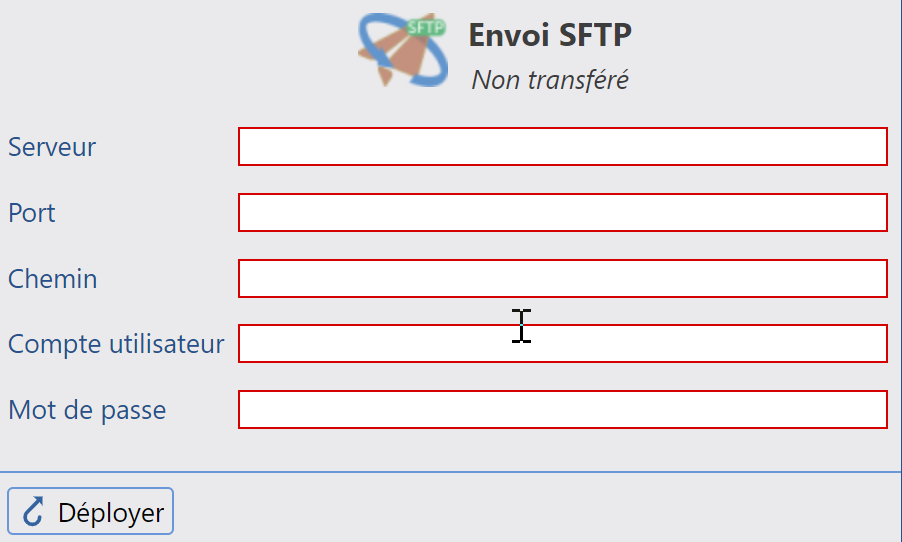Place cursor in Compte utilisateur field
Screen dimensions: 902x542
[563, 343]
